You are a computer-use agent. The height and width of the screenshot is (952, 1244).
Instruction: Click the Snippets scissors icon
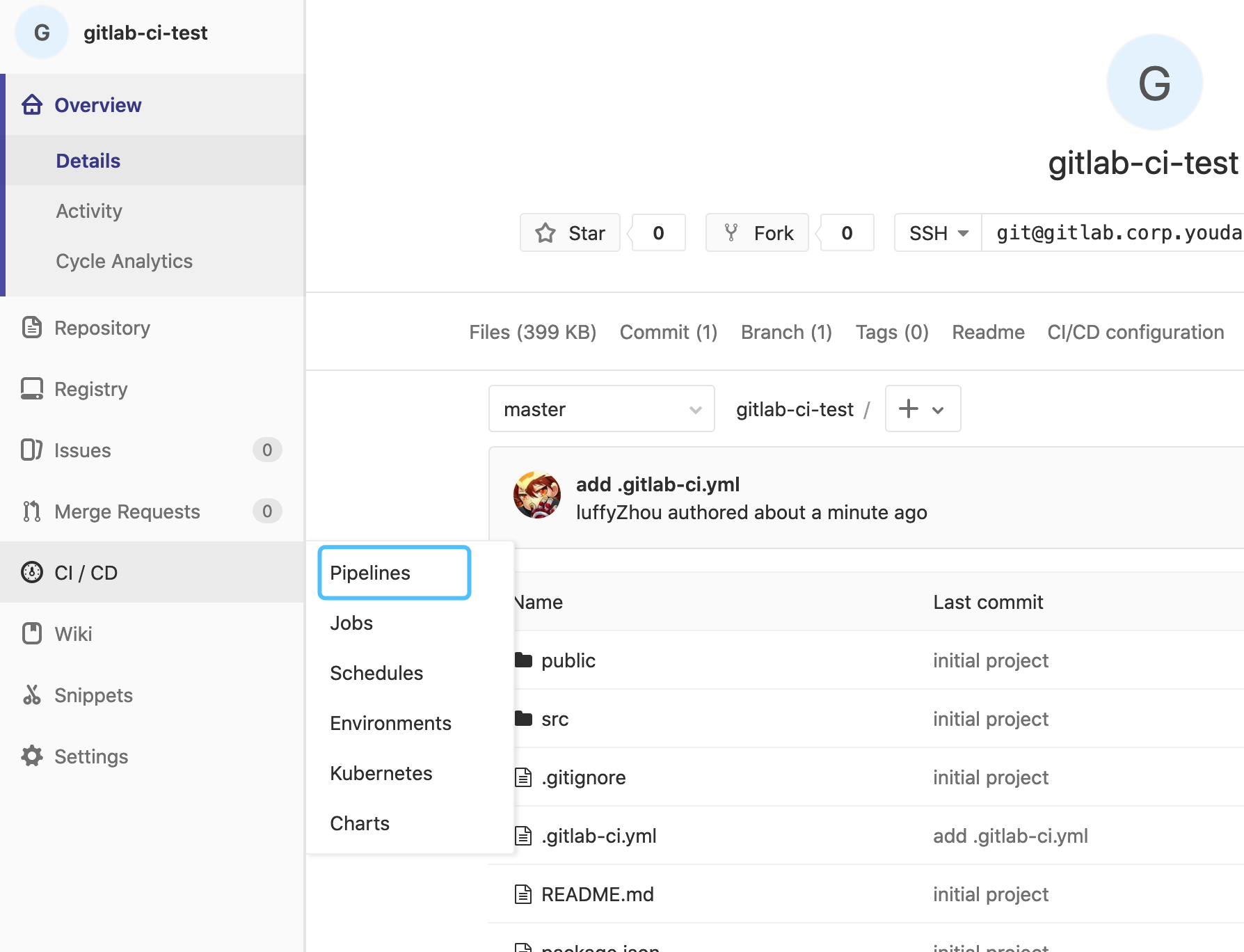[32, 695]
